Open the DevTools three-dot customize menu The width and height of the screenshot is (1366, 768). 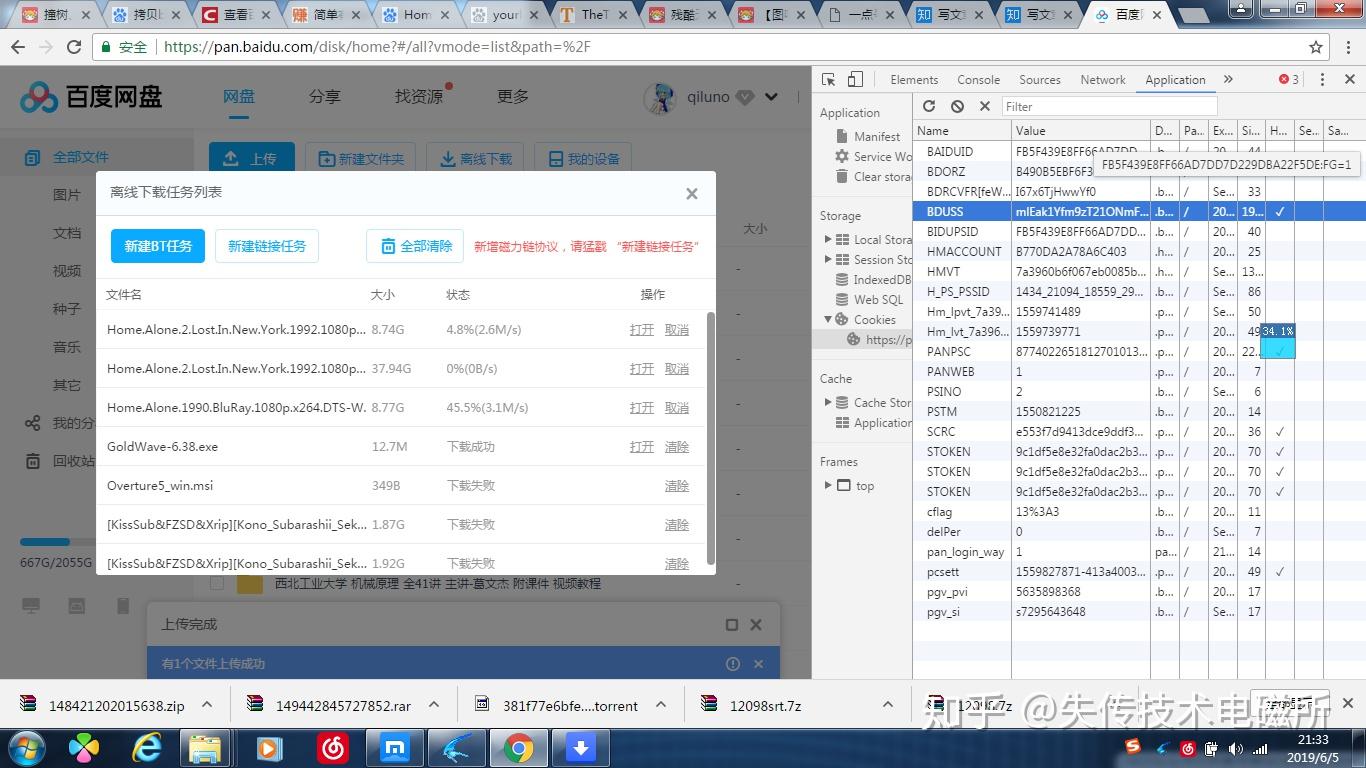point(1322,80)
